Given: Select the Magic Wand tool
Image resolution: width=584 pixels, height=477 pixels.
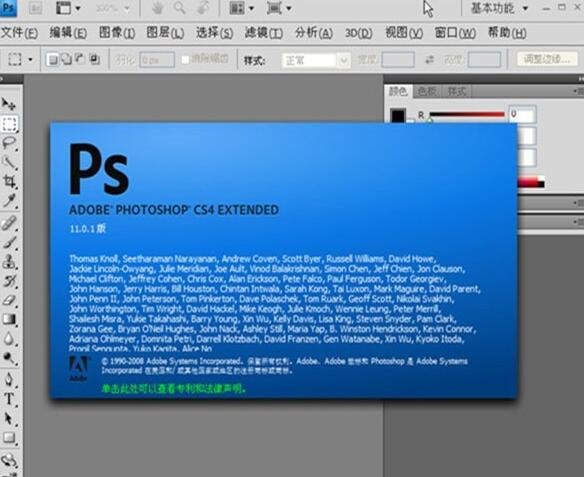Looking at the screenshot, I should pyautogui.click(x=9, y=162).
